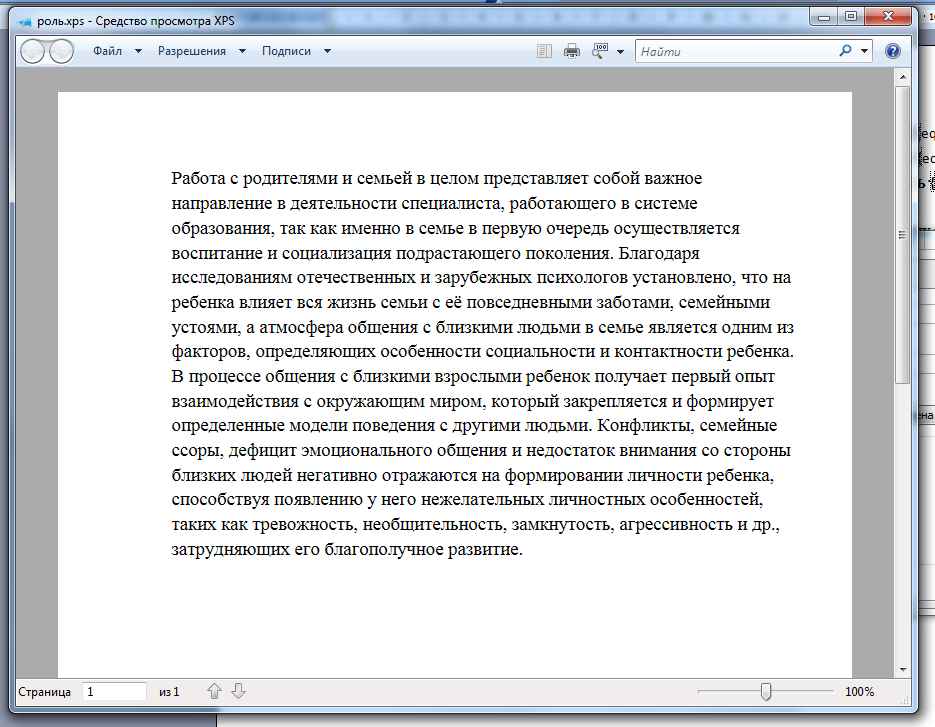Click the vertical scrollbar thumb

[x=902, y=234]
